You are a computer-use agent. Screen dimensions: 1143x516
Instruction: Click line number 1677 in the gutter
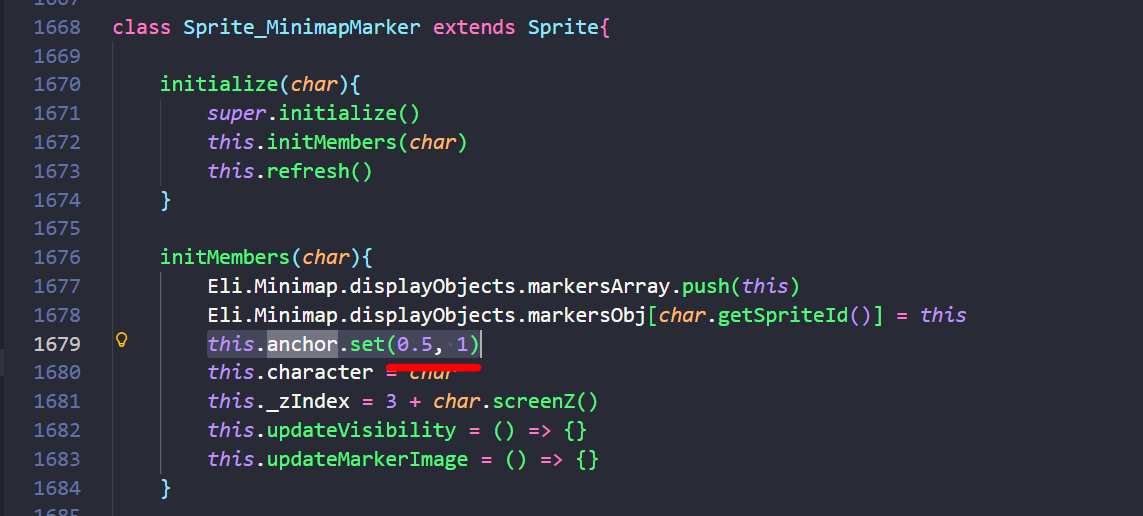click(x=58, y=286)
